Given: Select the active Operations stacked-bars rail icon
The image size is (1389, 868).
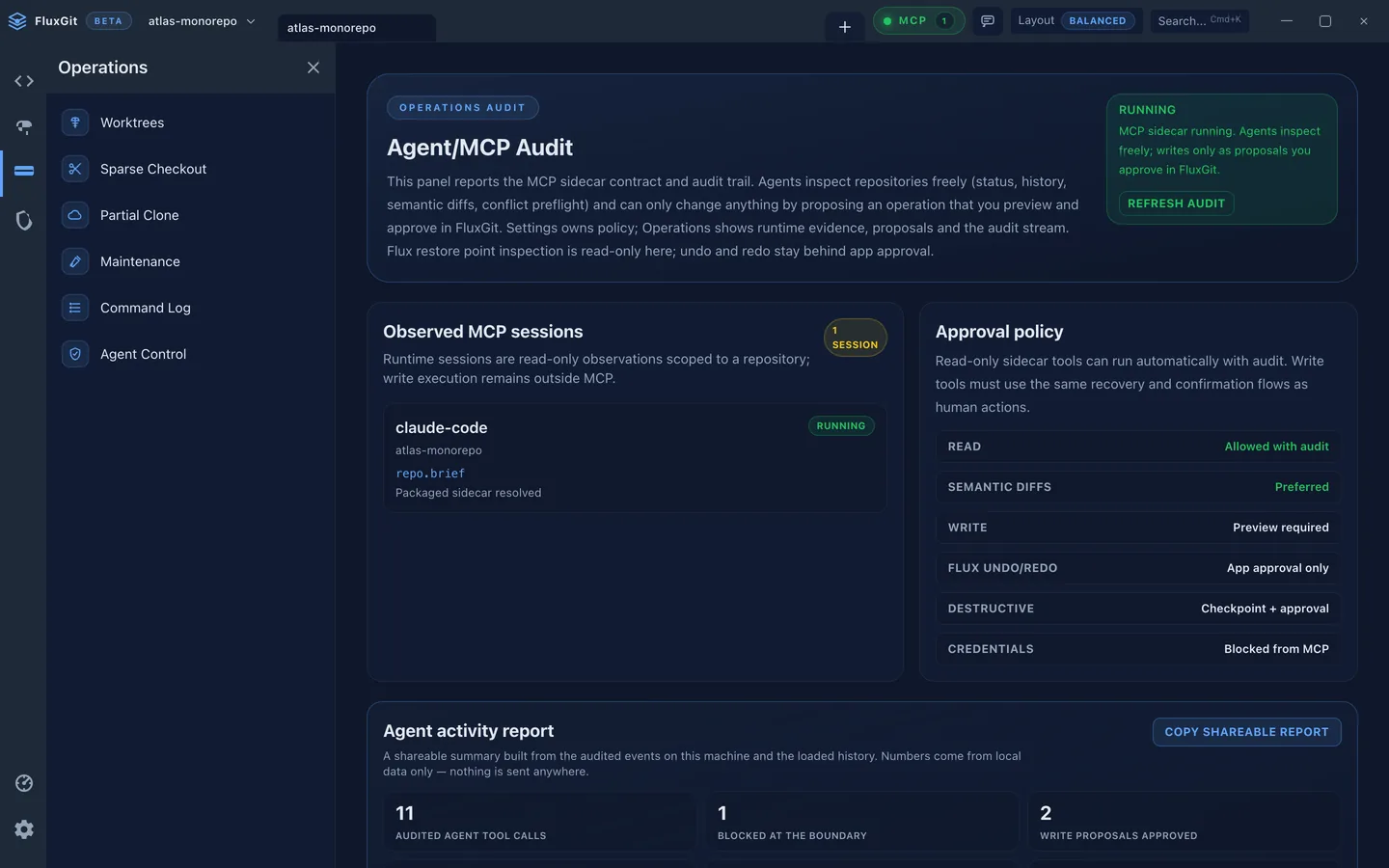Looking at the screenshot, I should point(24,171).
